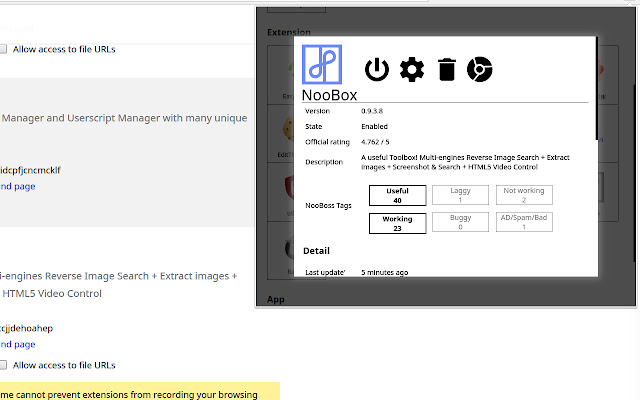Click the NooBox title text
640x400 pixels.
329,95
